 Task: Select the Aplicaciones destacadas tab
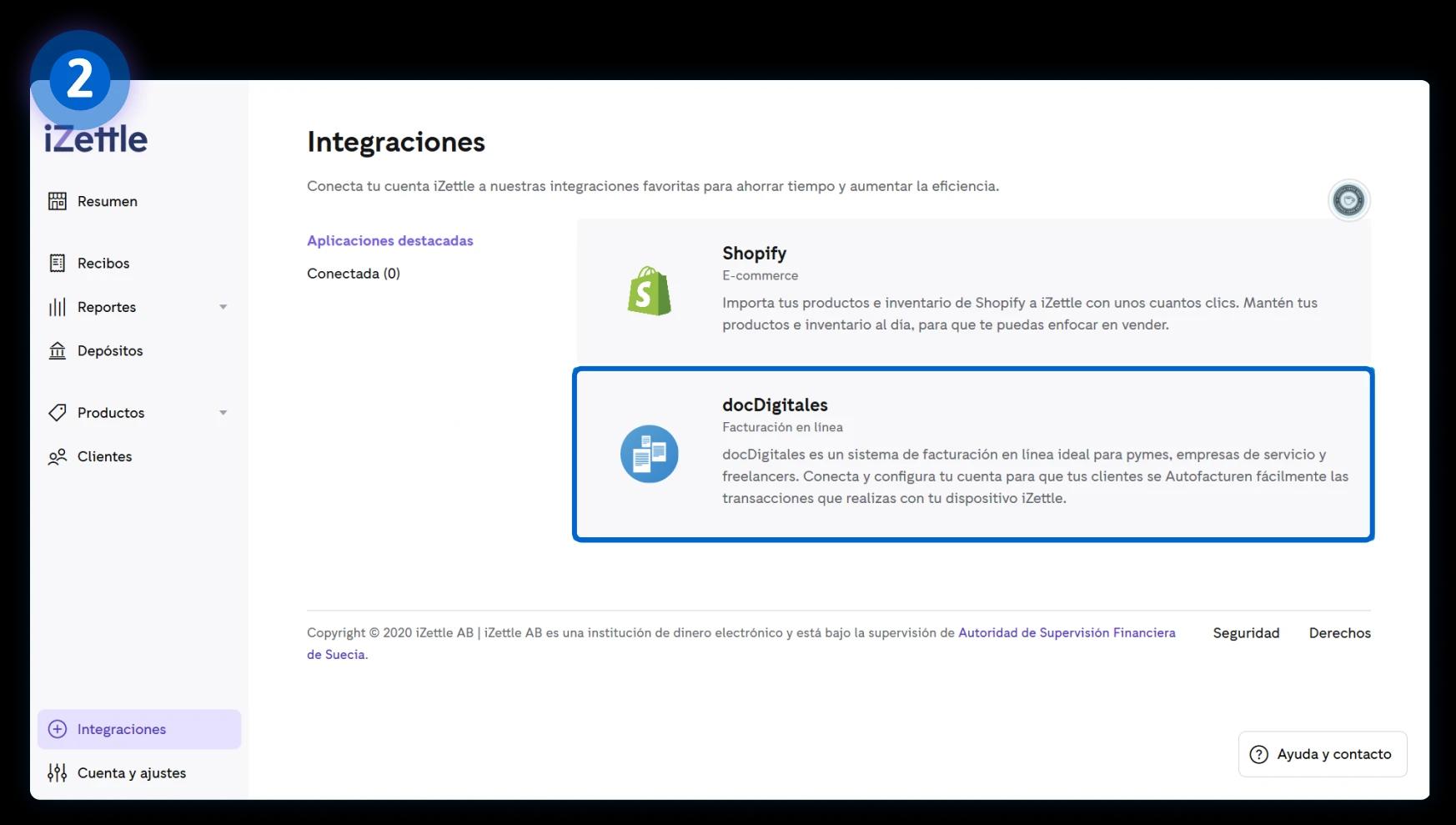[390, 240]
